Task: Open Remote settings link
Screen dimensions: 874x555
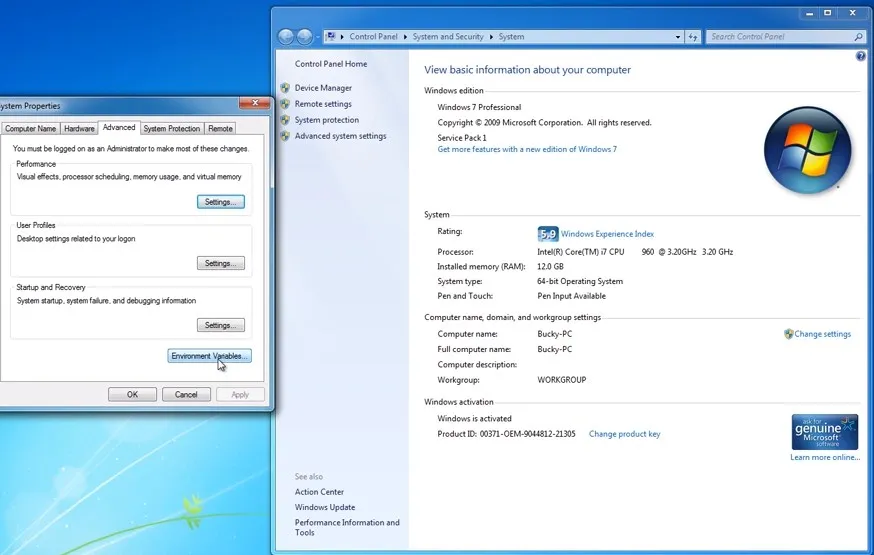Action: (x=323, y=104)
